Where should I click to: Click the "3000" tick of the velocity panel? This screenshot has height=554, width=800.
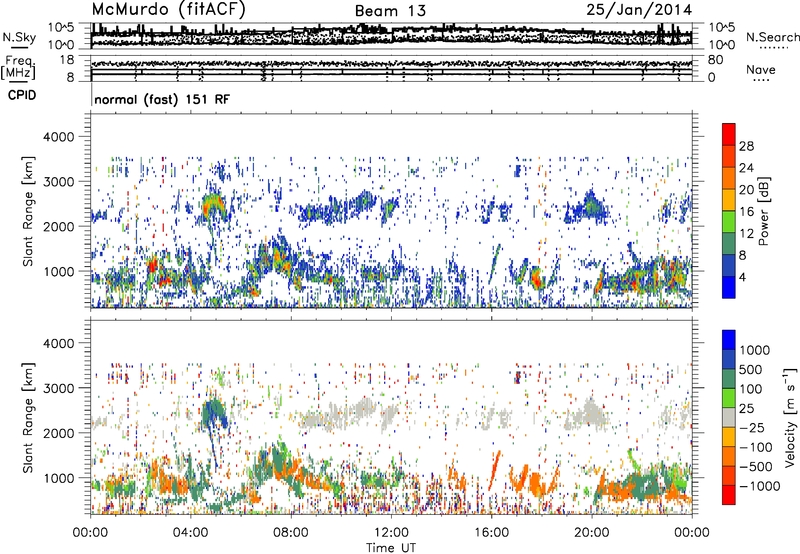(x=59, y=388)
